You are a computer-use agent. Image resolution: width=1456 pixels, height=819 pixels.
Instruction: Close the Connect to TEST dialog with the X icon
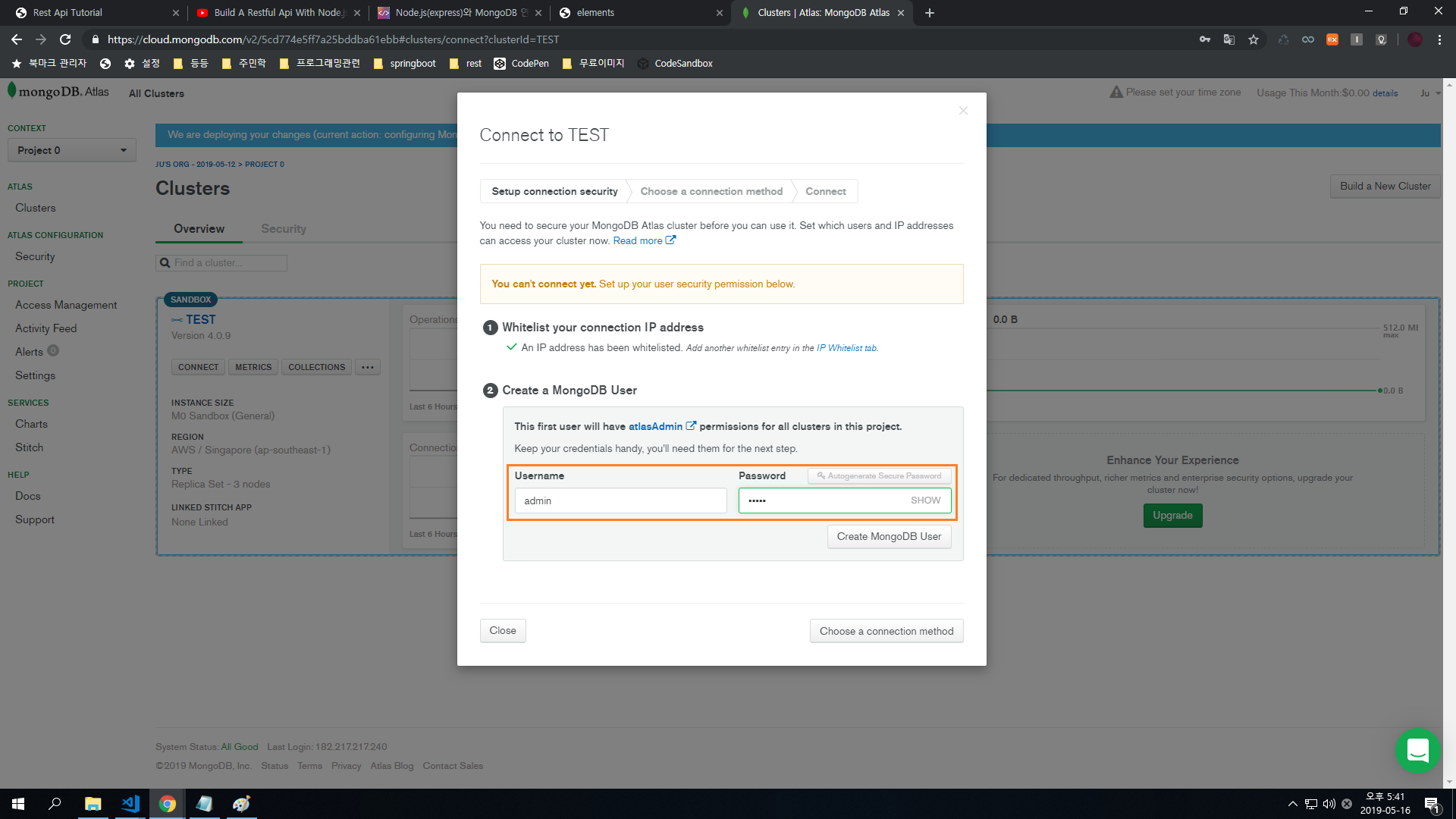click(x=963, y=111)
